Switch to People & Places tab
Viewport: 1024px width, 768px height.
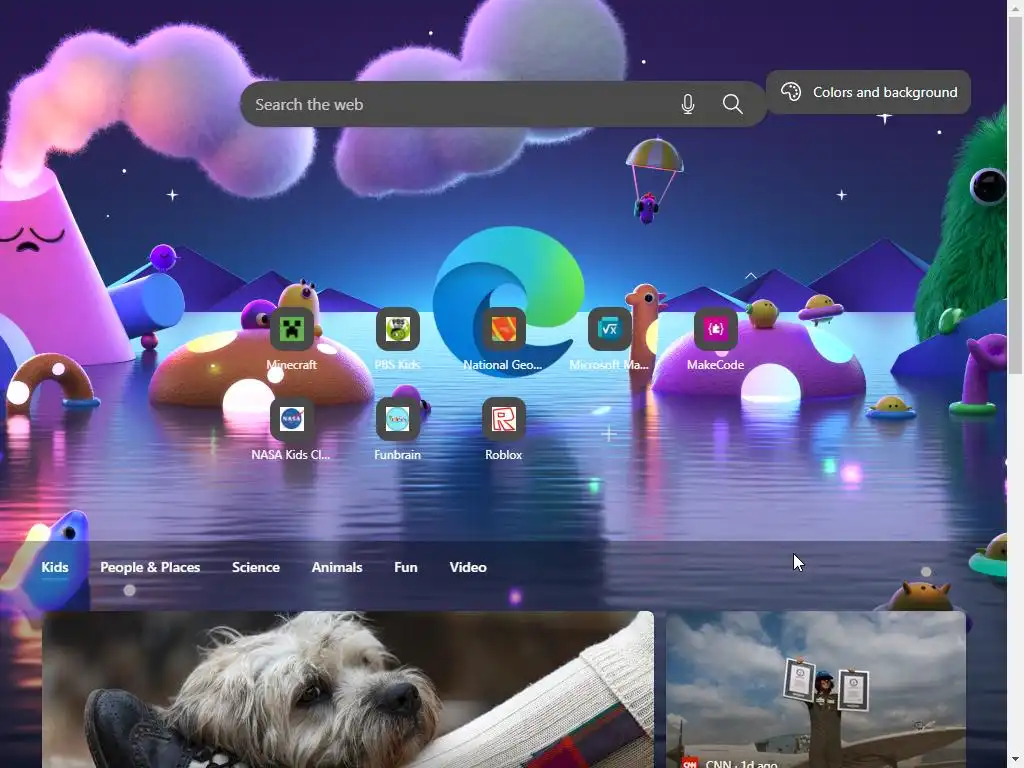pyautogui.click(x=150, y=568)
